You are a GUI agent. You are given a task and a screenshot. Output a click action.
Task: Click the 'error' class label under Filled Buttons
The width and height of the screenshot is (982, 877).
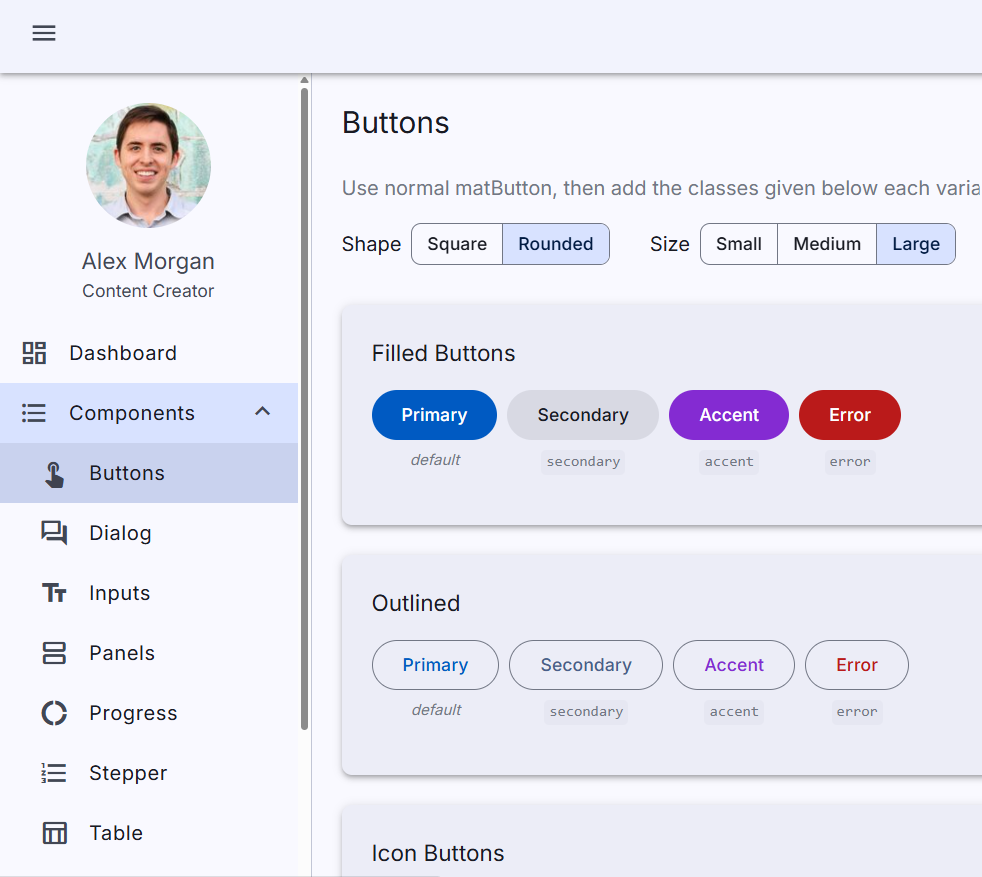tap(850, 462)
